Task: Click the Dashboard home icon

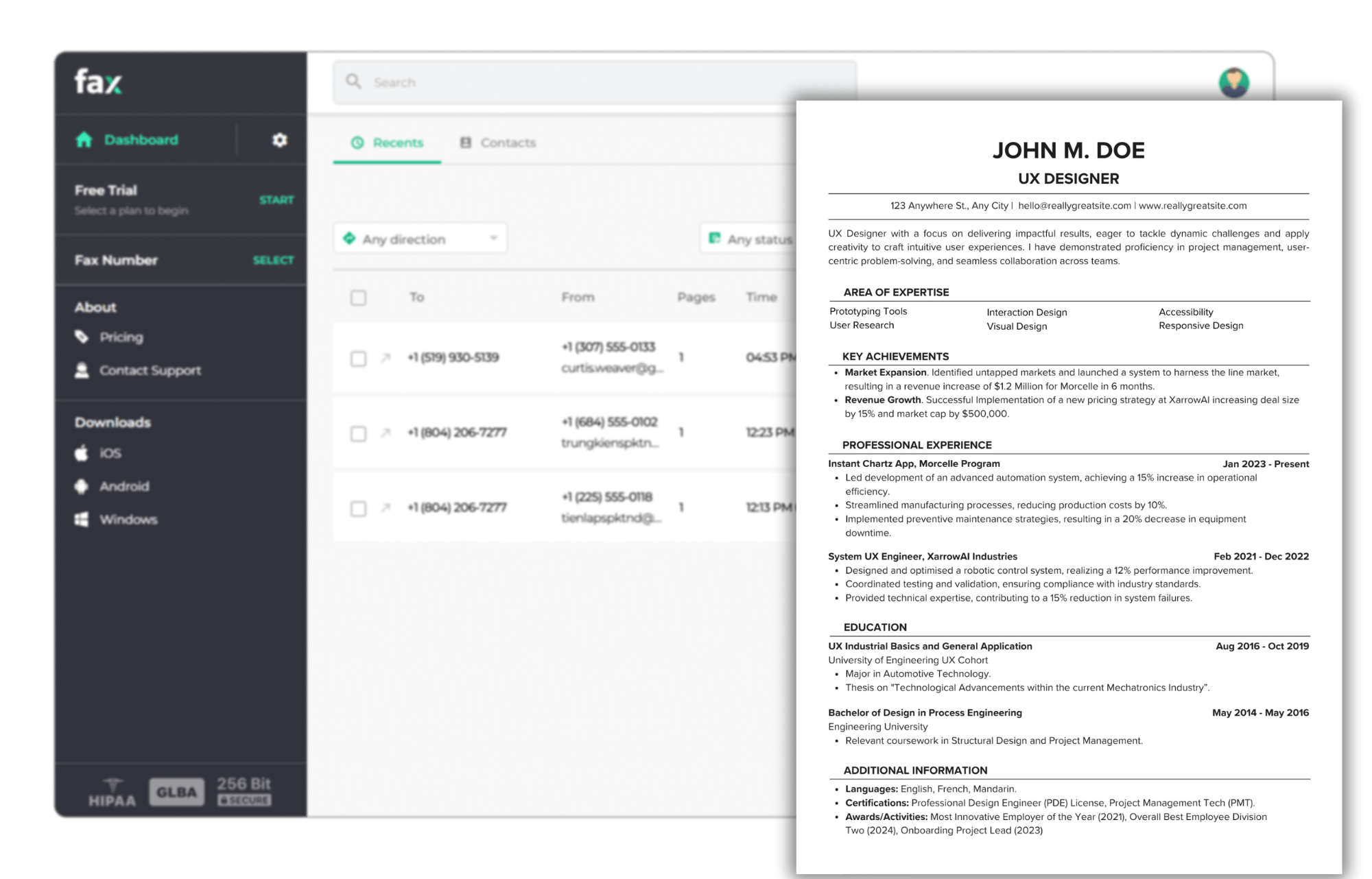Action: coord(84,140)
